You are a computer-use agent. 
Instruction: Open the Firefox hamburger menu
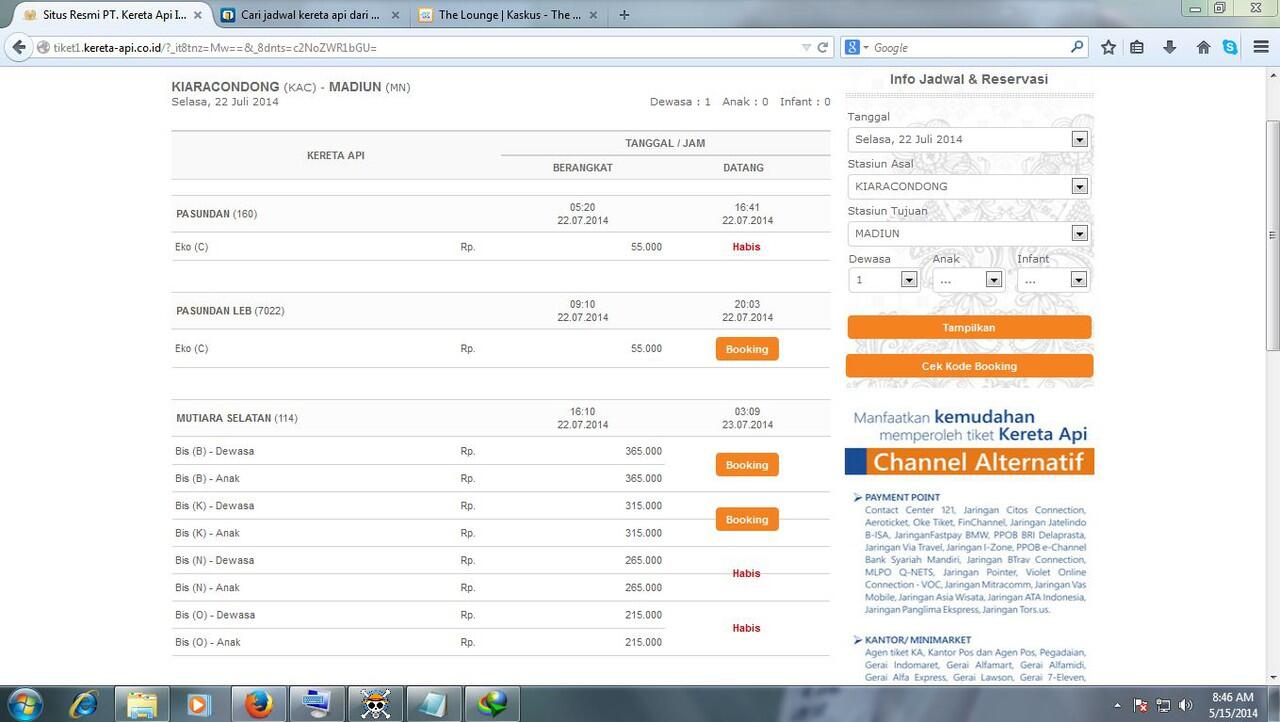[1261, 47]
